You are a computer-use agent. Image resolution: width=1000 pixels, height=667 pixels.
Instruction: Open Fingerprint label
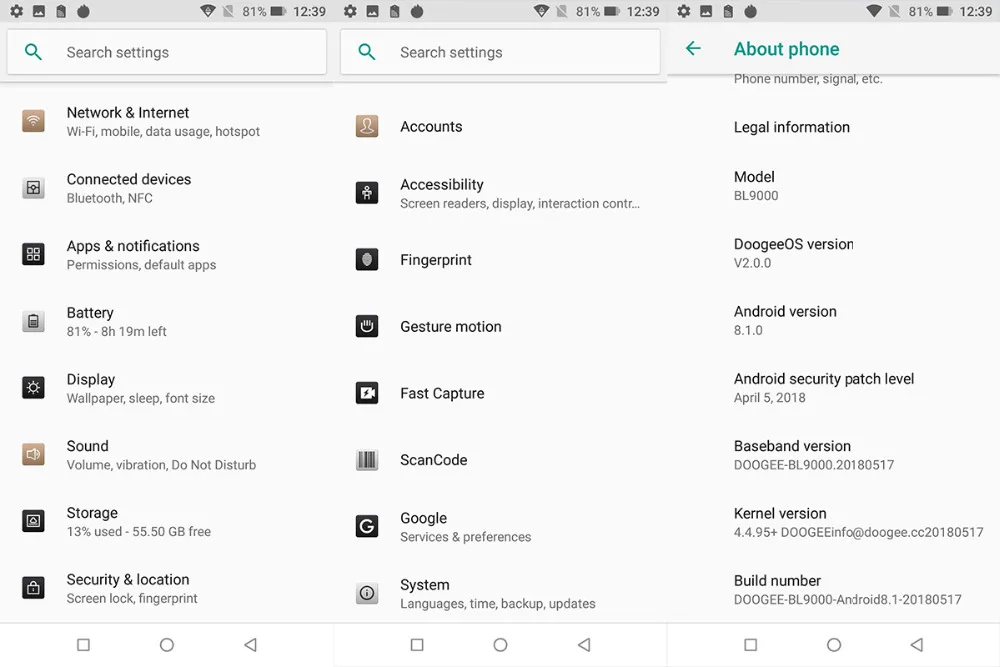(x=436, y=260)
